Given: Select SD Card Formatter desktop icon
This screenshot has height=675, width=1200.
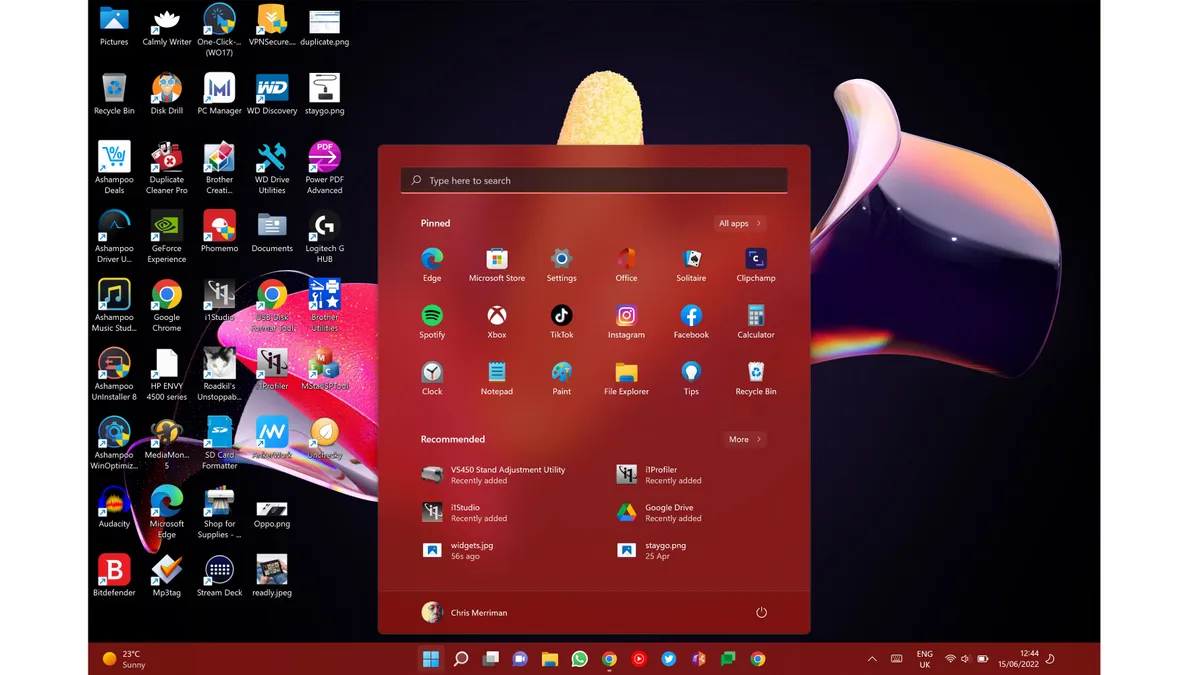Looking at the screenshot, I should pyautogui.click(x=219, y=444).
